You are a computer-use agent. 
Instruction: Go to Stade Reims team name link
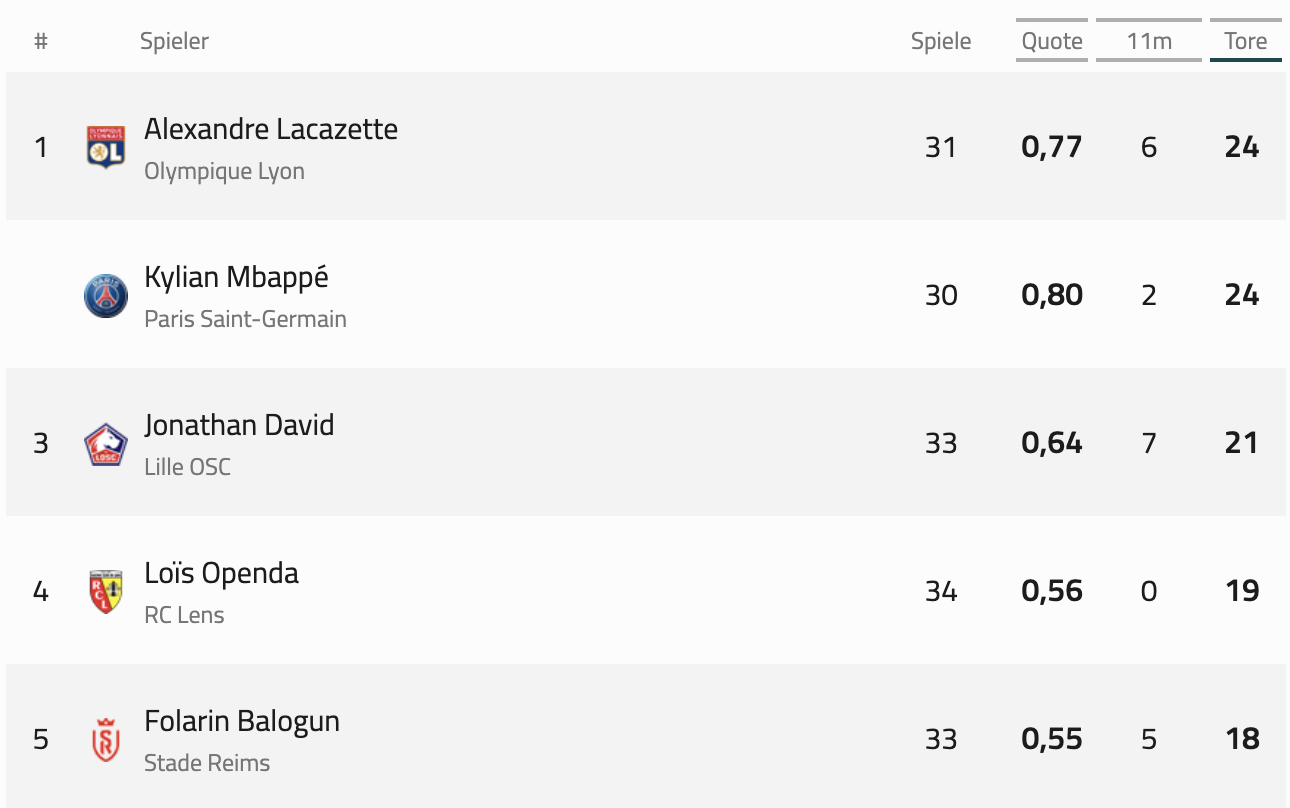pos(207,763)
